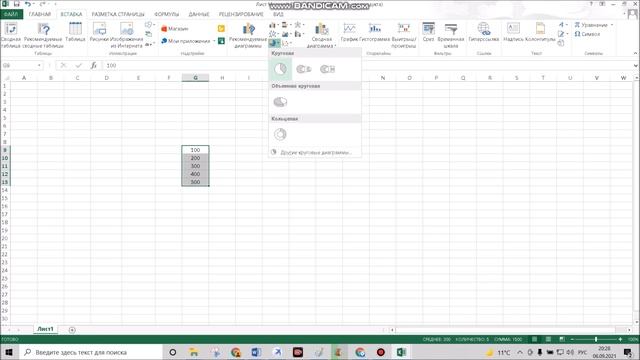Select cell containing 400
Image resolution: width=640 pixels, height=360 pixels.
point(195,174)
